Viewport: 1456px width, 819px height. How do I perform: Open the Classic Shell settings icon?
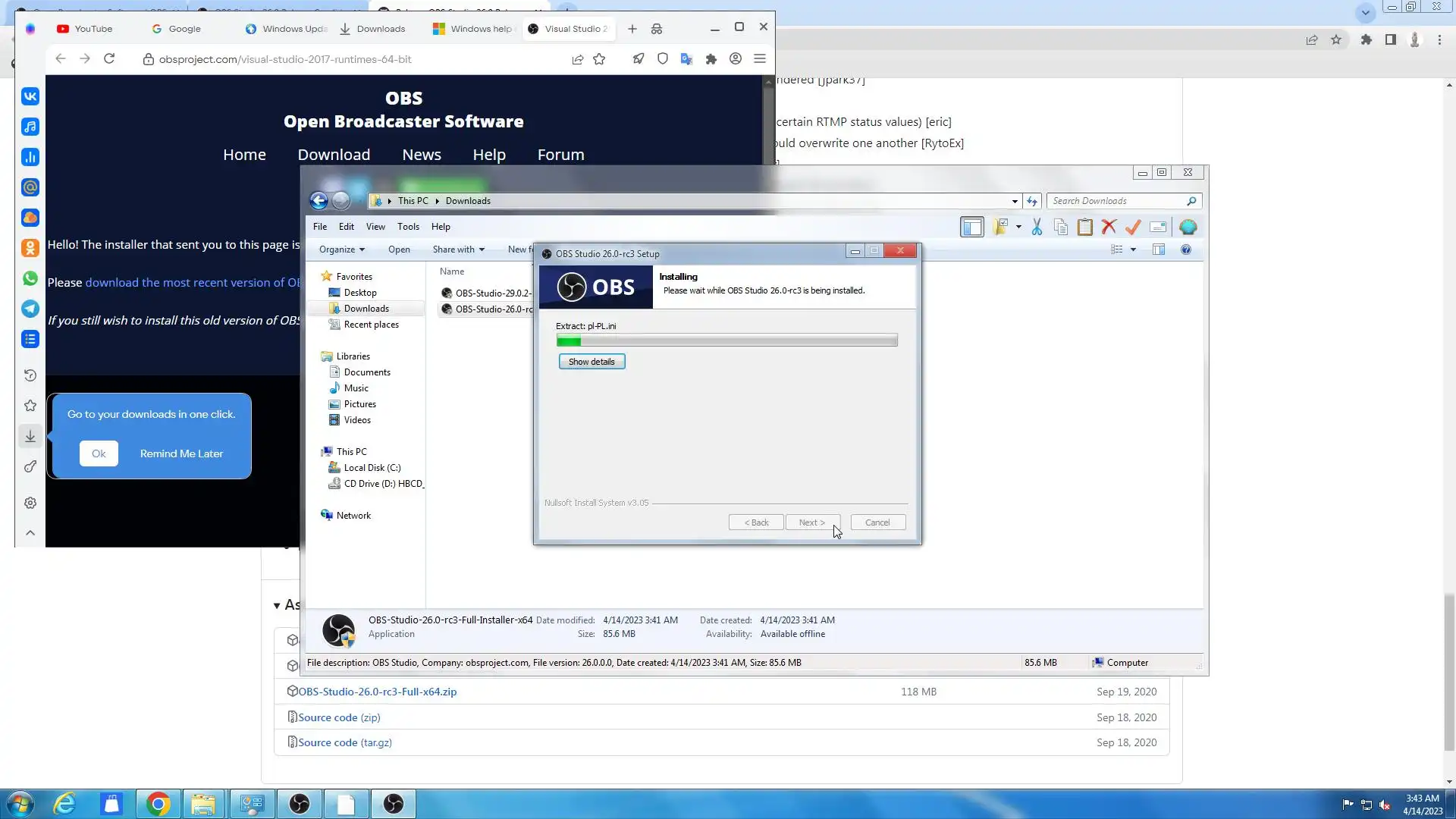click(1188, 227)
